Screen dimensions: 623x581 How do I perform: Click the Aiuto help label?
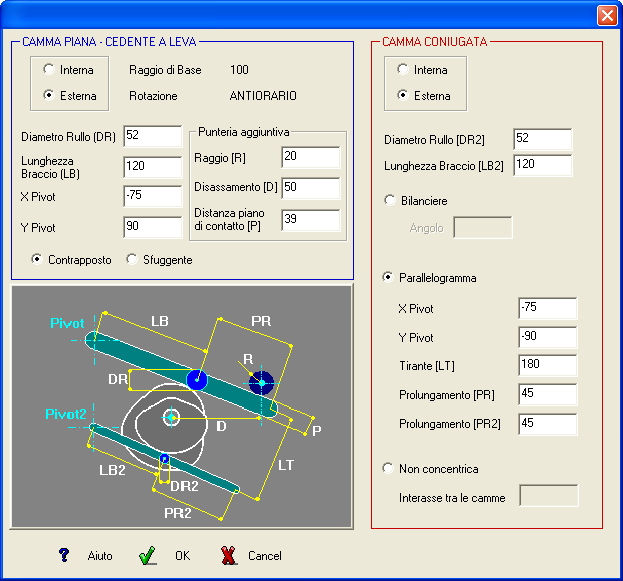[100, 555]
